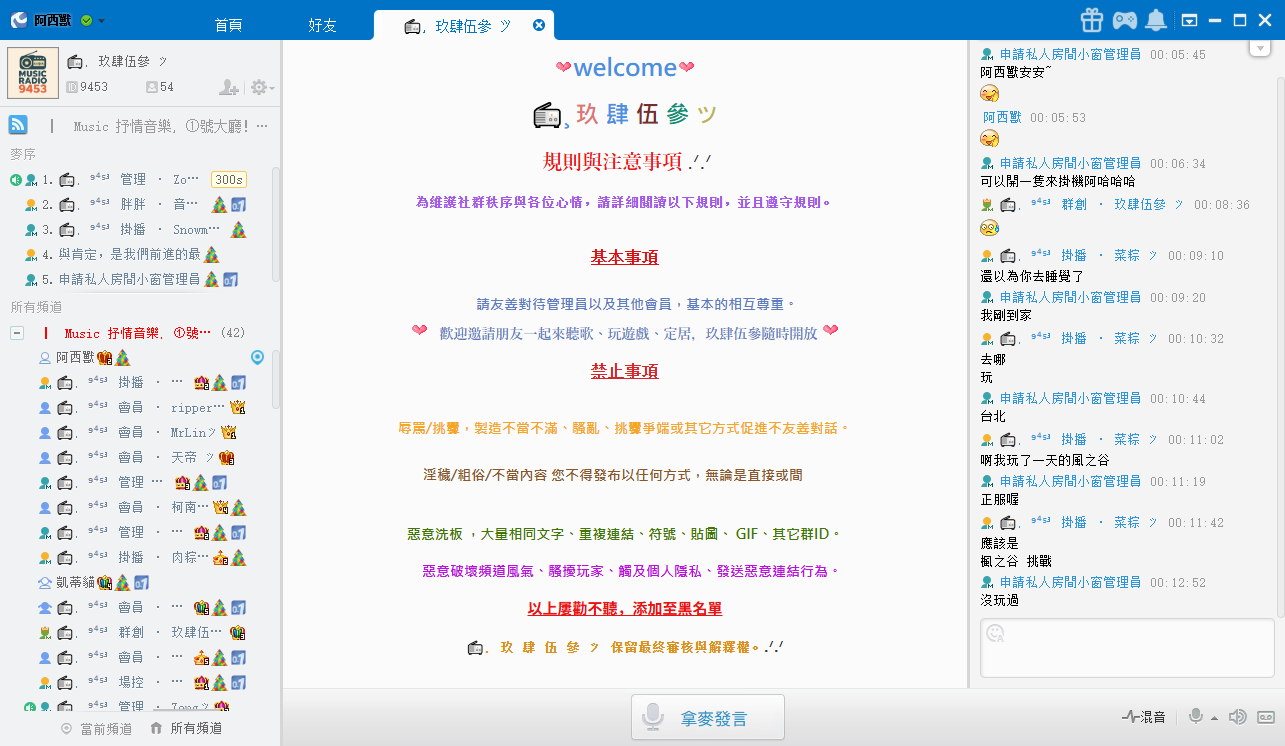This screenshot has width=1285, height=746.
Task: Click the RSS announcement icon
Action: [18, 125]
